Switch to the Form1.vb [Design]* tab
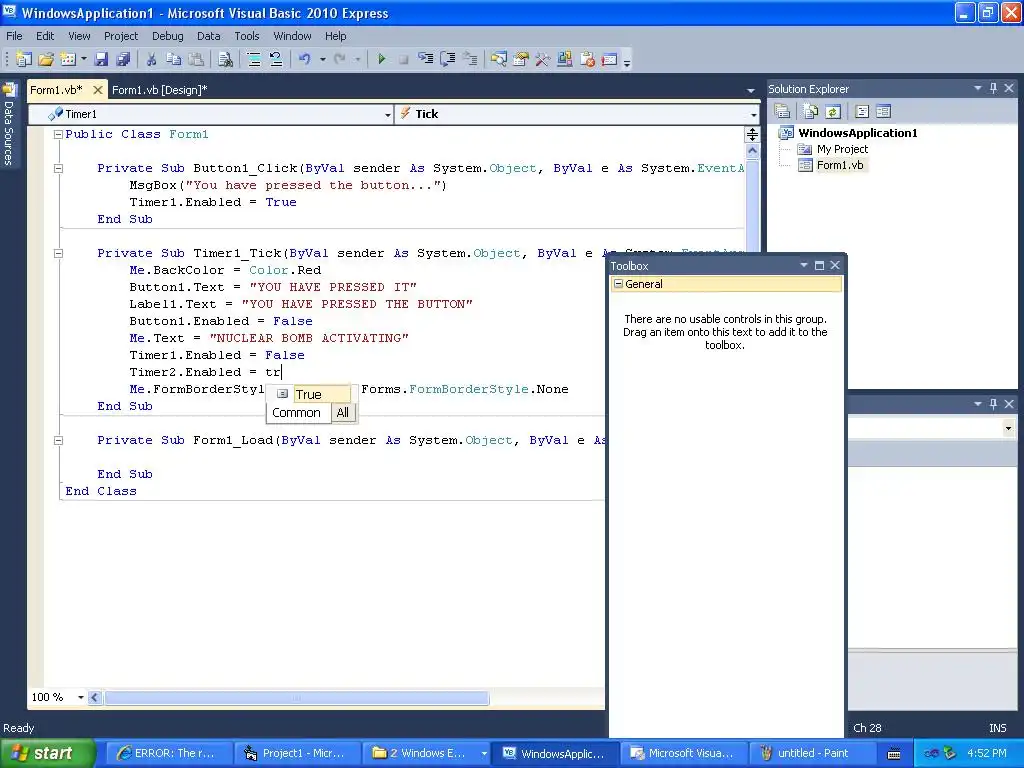This screenshot has width=1024, height=768. tap(159, 90)
